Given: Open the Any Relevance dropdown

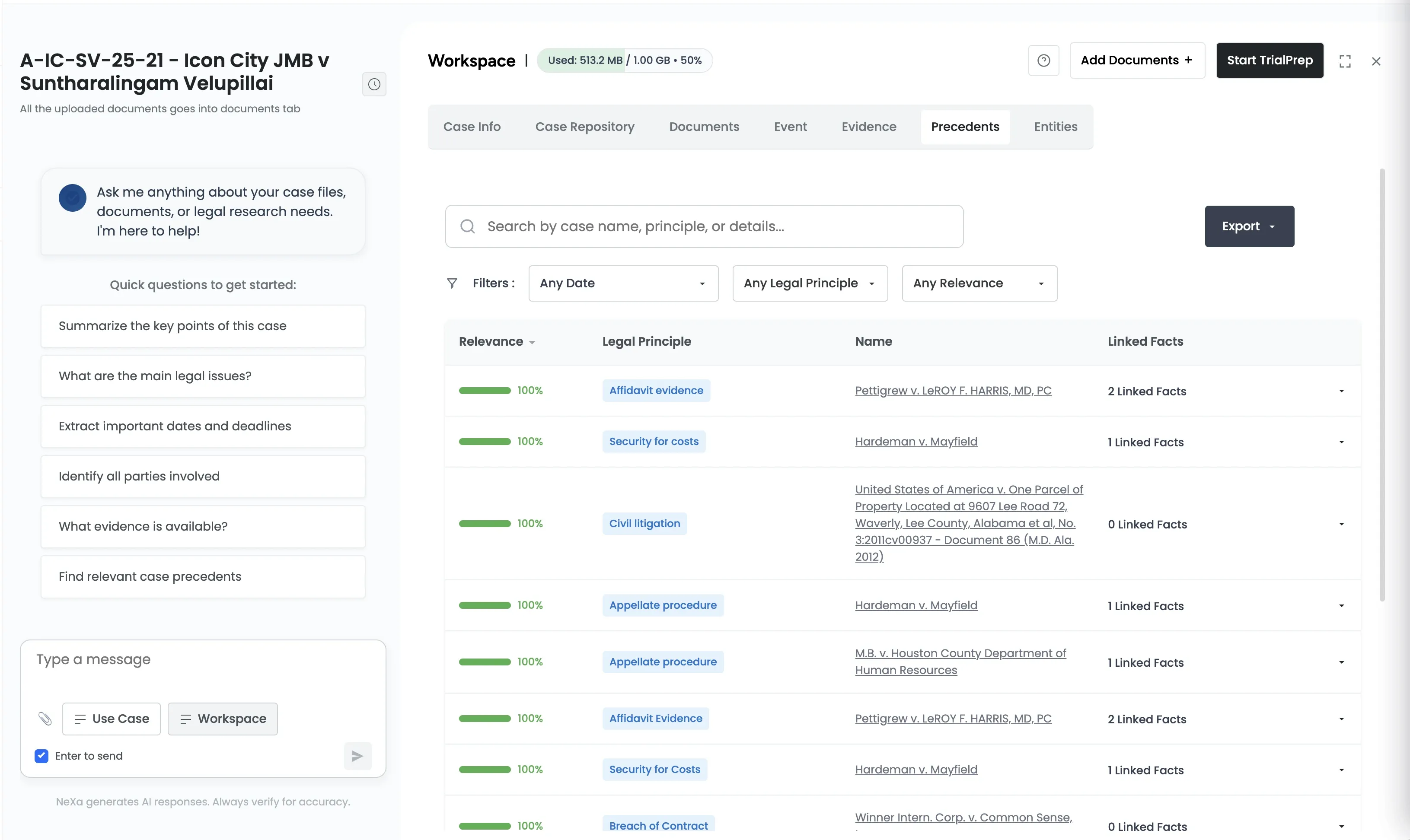Looking at the screenshot, I should point(979,283).
